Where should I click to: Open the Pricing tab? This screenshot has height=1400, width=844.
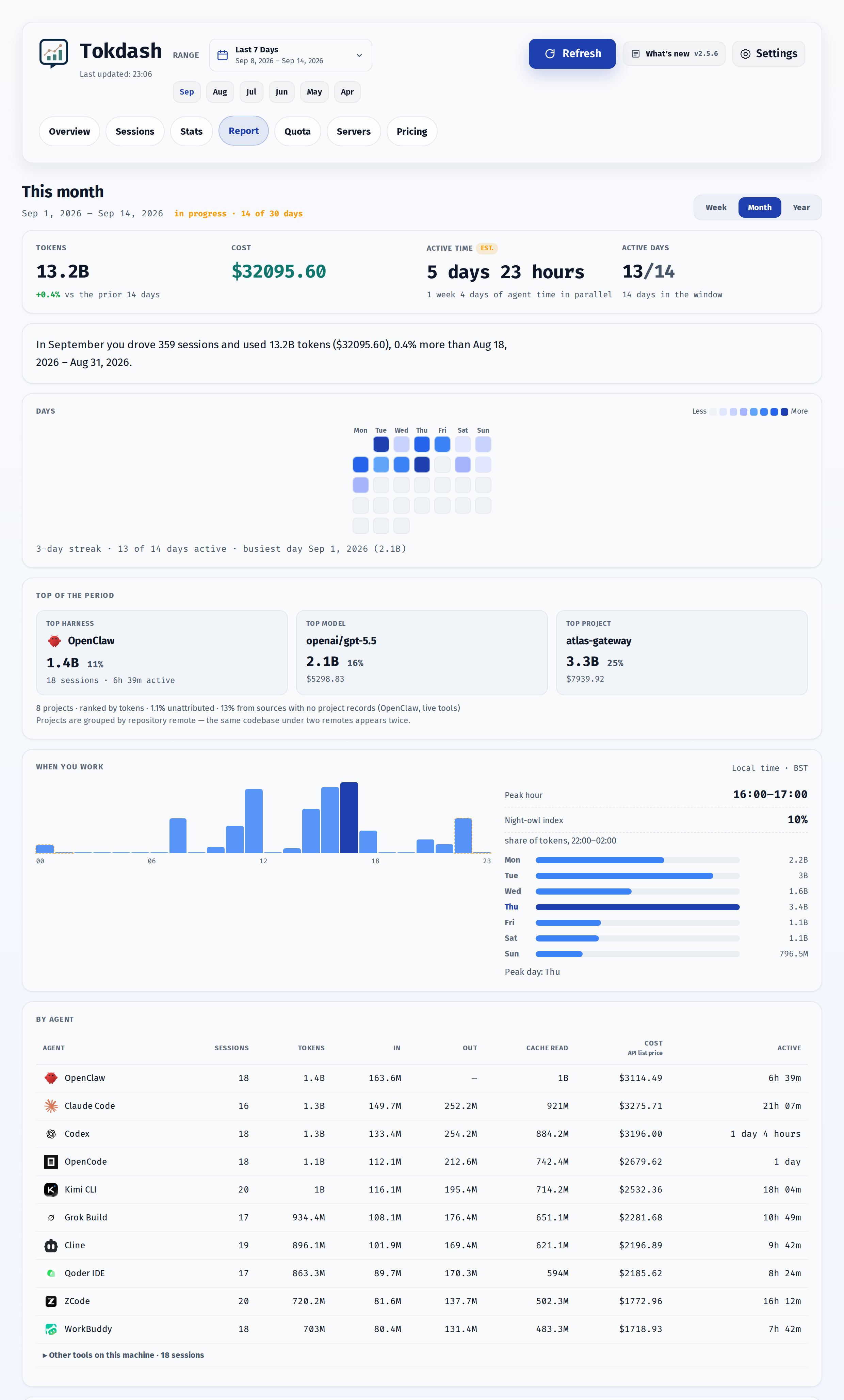coord(412,131)
